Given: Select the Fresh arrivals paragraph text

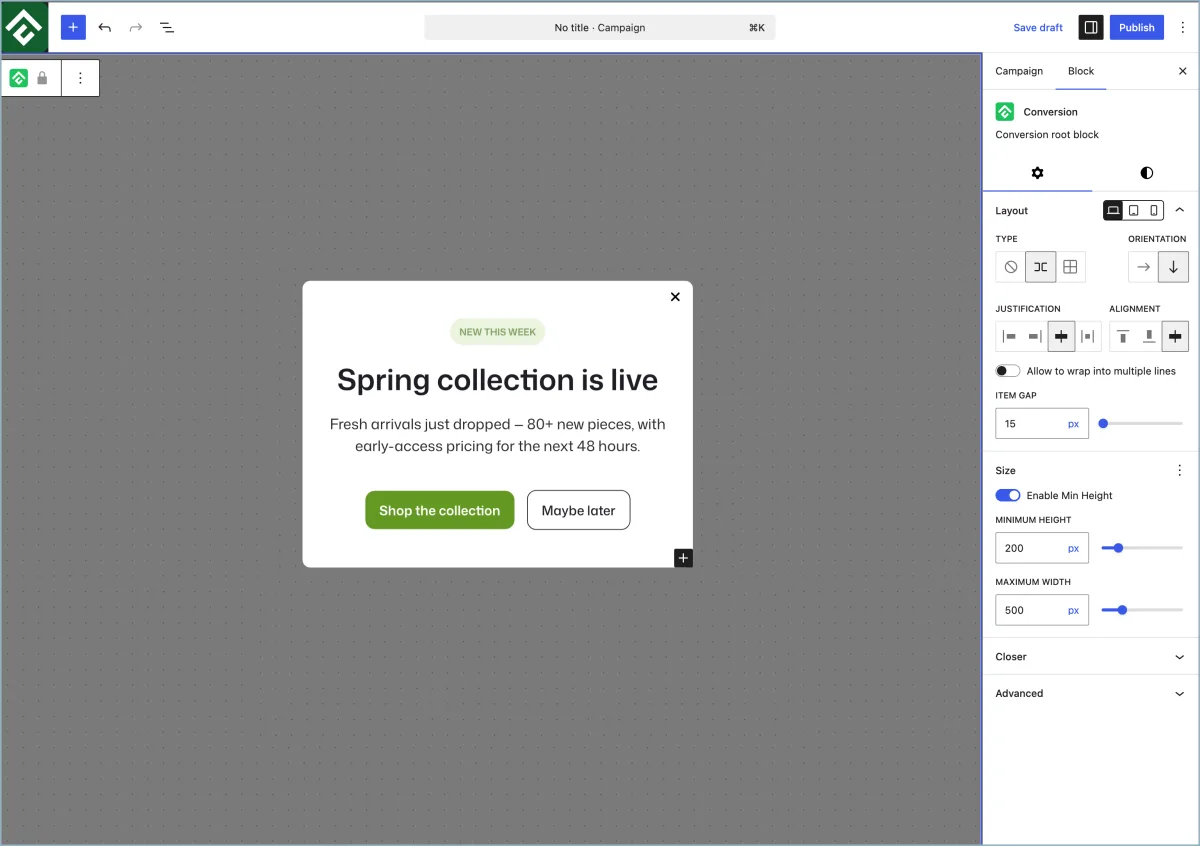Looking at the screenshot, I should (x=497, y=435).
